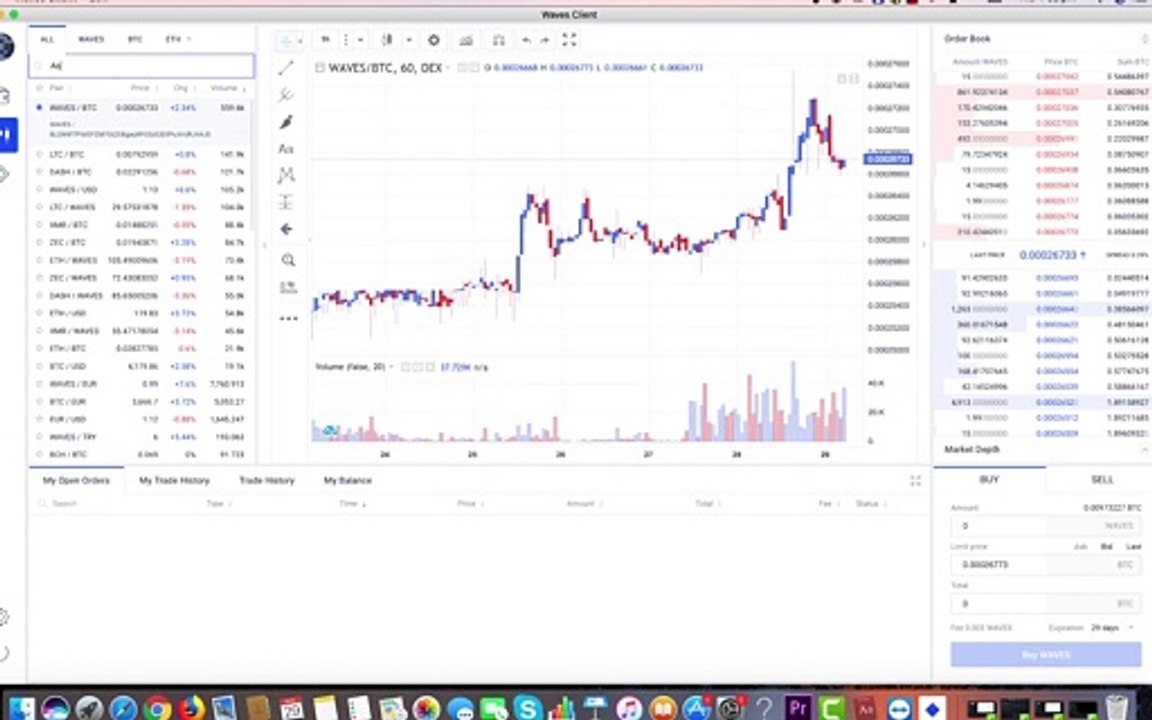The image size is (1152, 720).
Task: Click the back arrow chart tool
Action: tap(287, 229)
